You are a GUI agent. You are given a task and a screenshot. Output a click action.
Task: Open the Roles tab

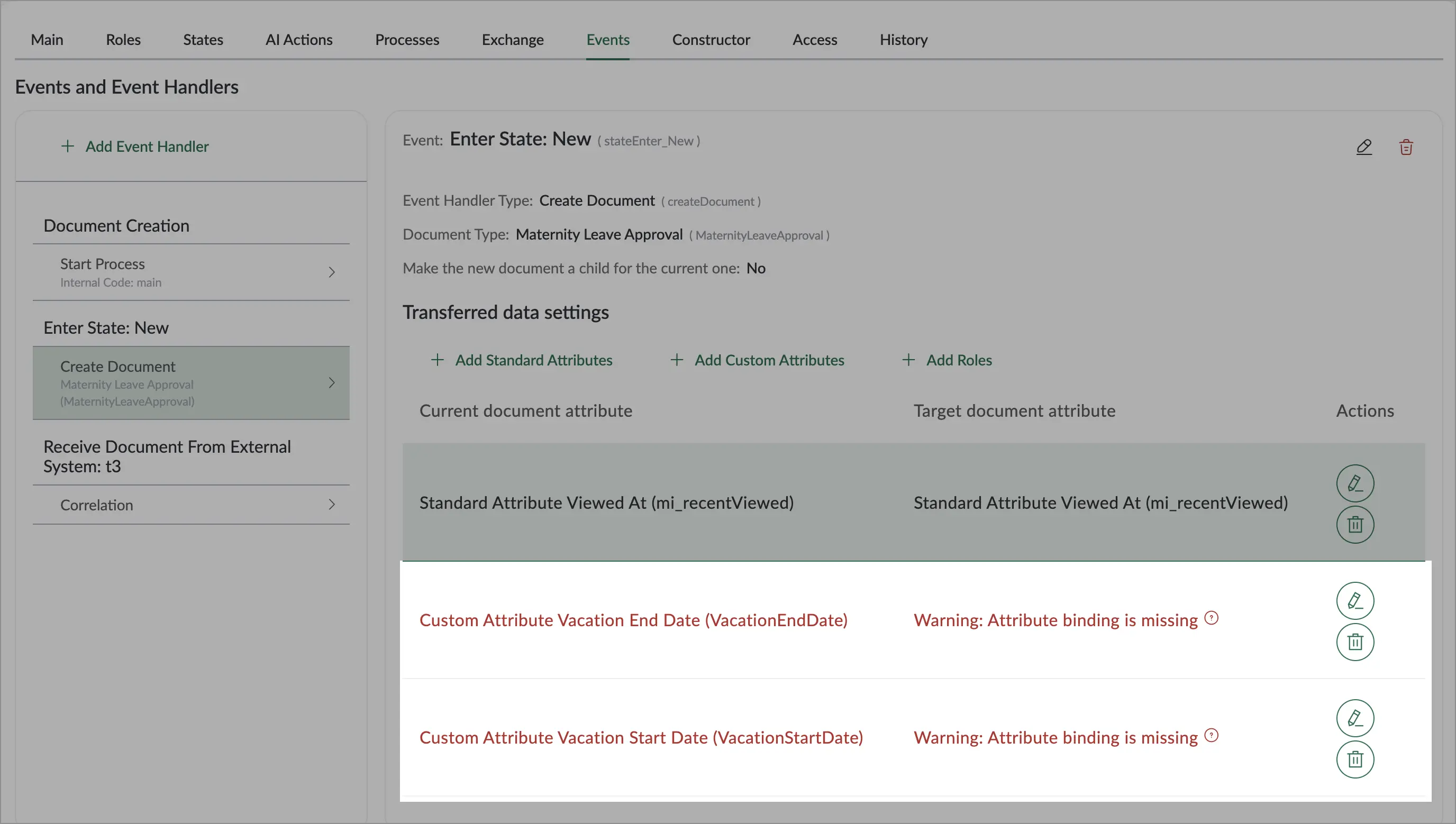[x=123, y=40]
